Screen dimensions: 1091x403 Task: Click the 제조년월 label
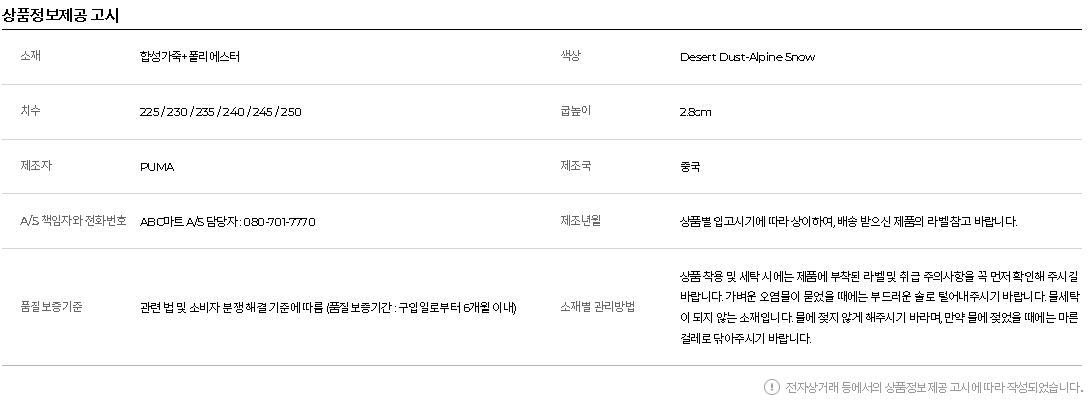581,221
